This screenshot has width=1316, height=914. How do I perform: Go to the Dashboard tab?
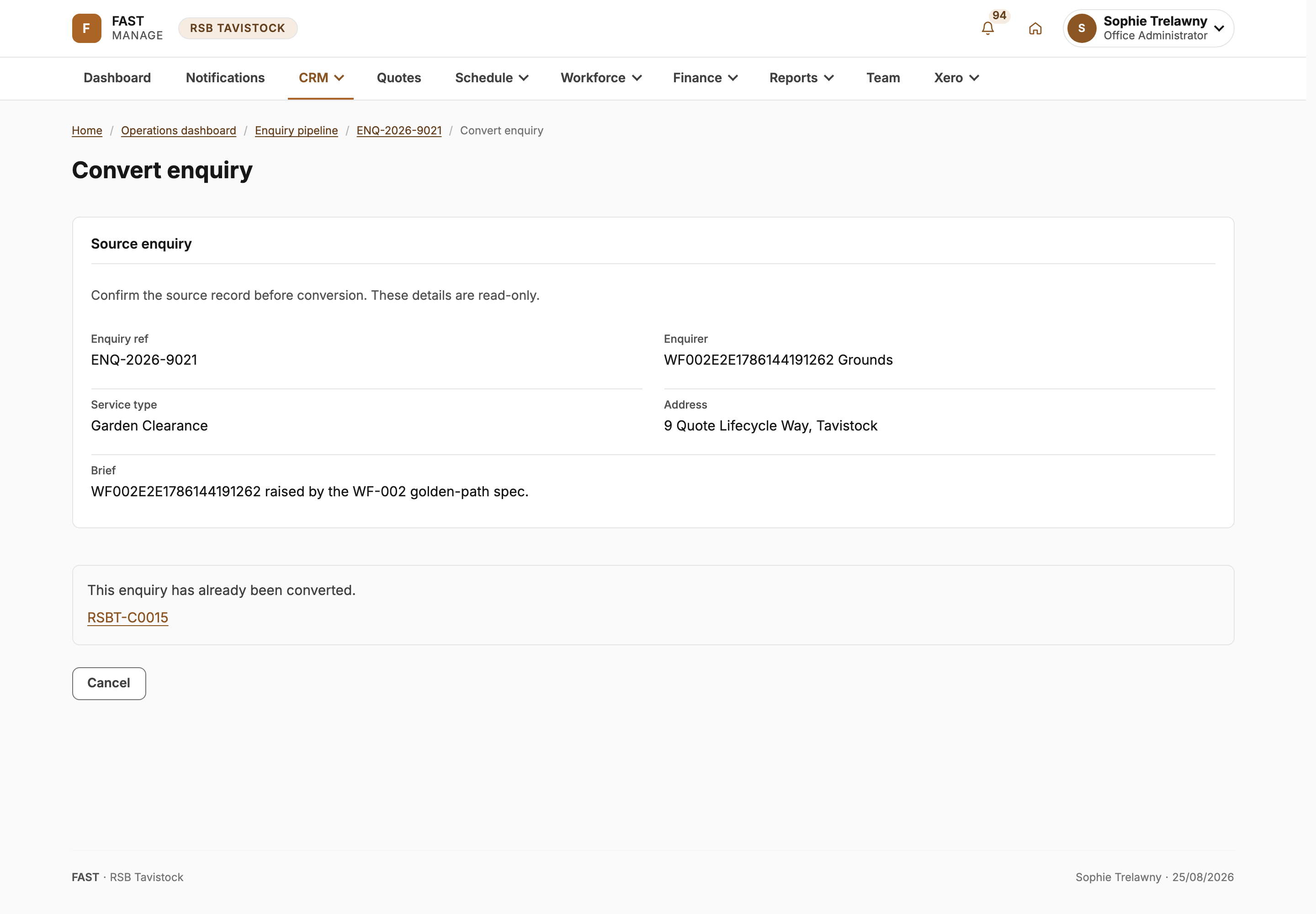click(117, 78)
